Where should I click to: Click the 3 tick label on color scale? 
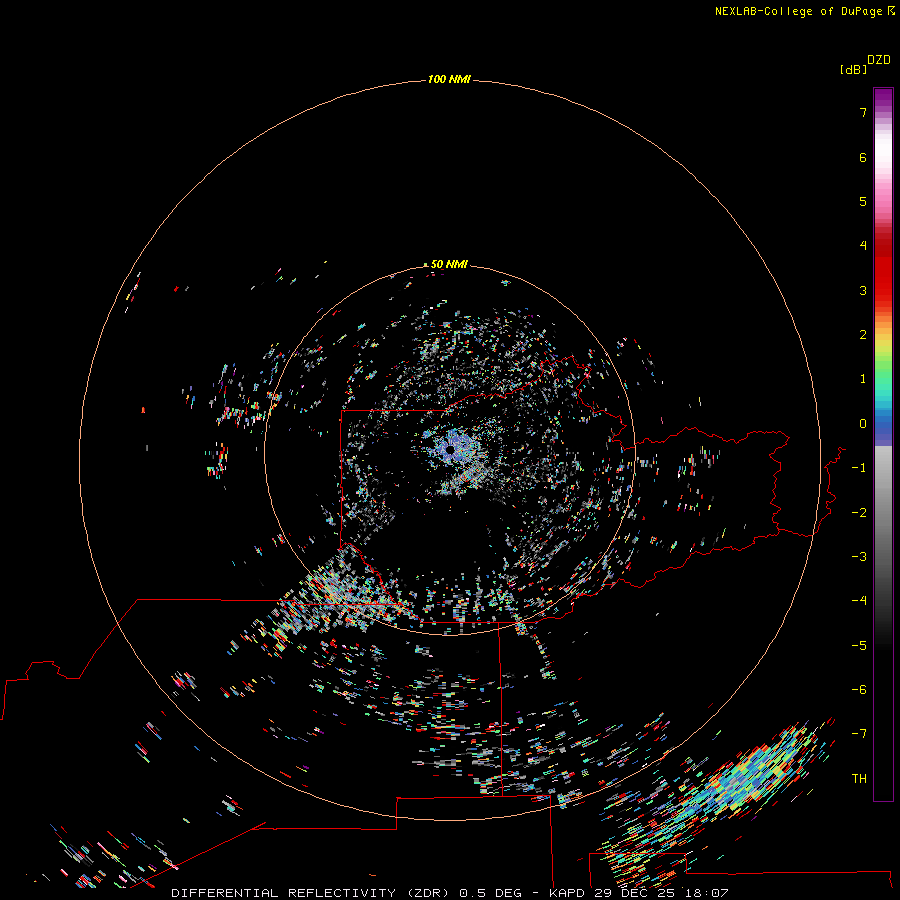(863, 290)
